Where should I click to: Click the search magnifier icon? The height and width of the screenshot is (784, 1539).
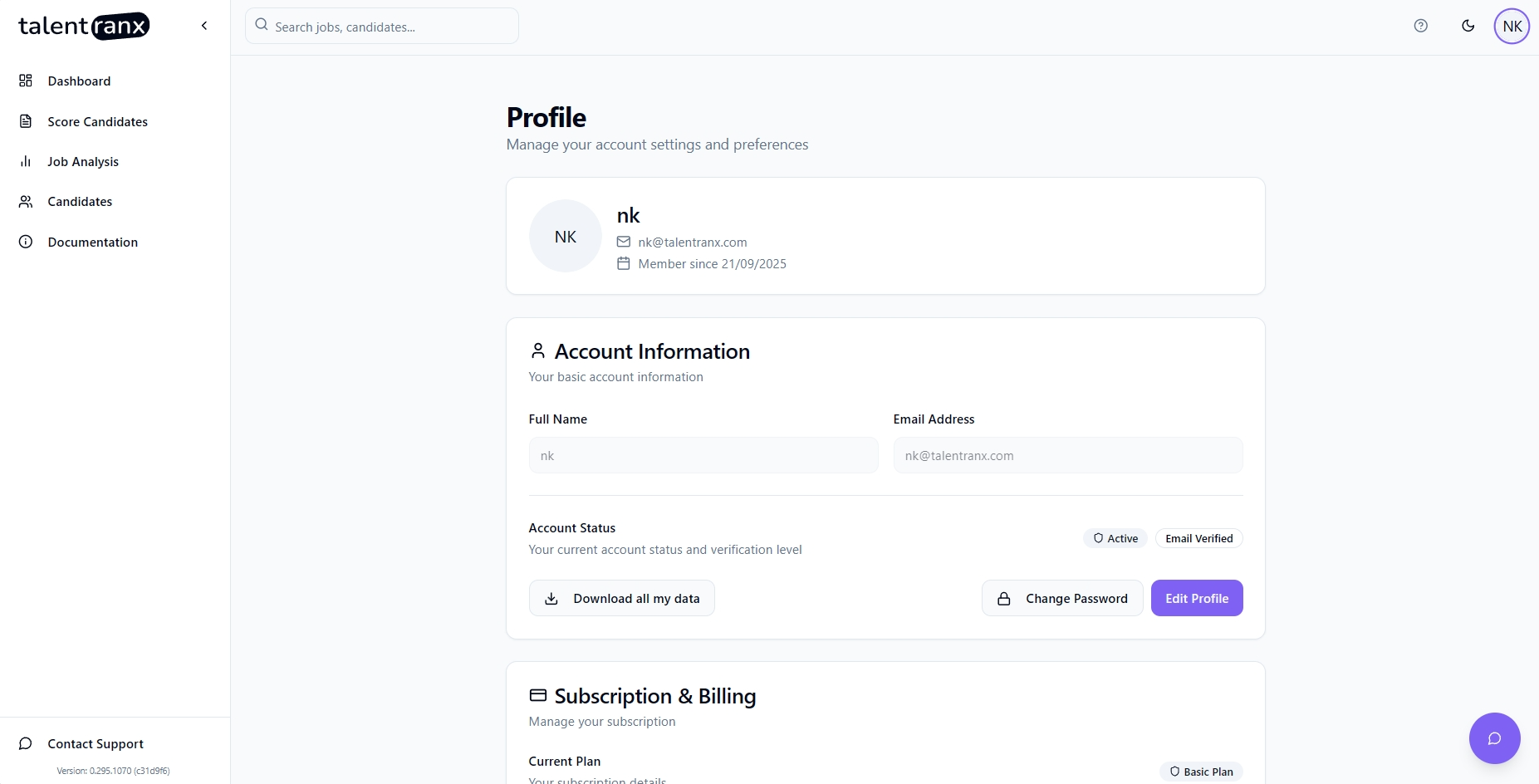click(261, 25)
